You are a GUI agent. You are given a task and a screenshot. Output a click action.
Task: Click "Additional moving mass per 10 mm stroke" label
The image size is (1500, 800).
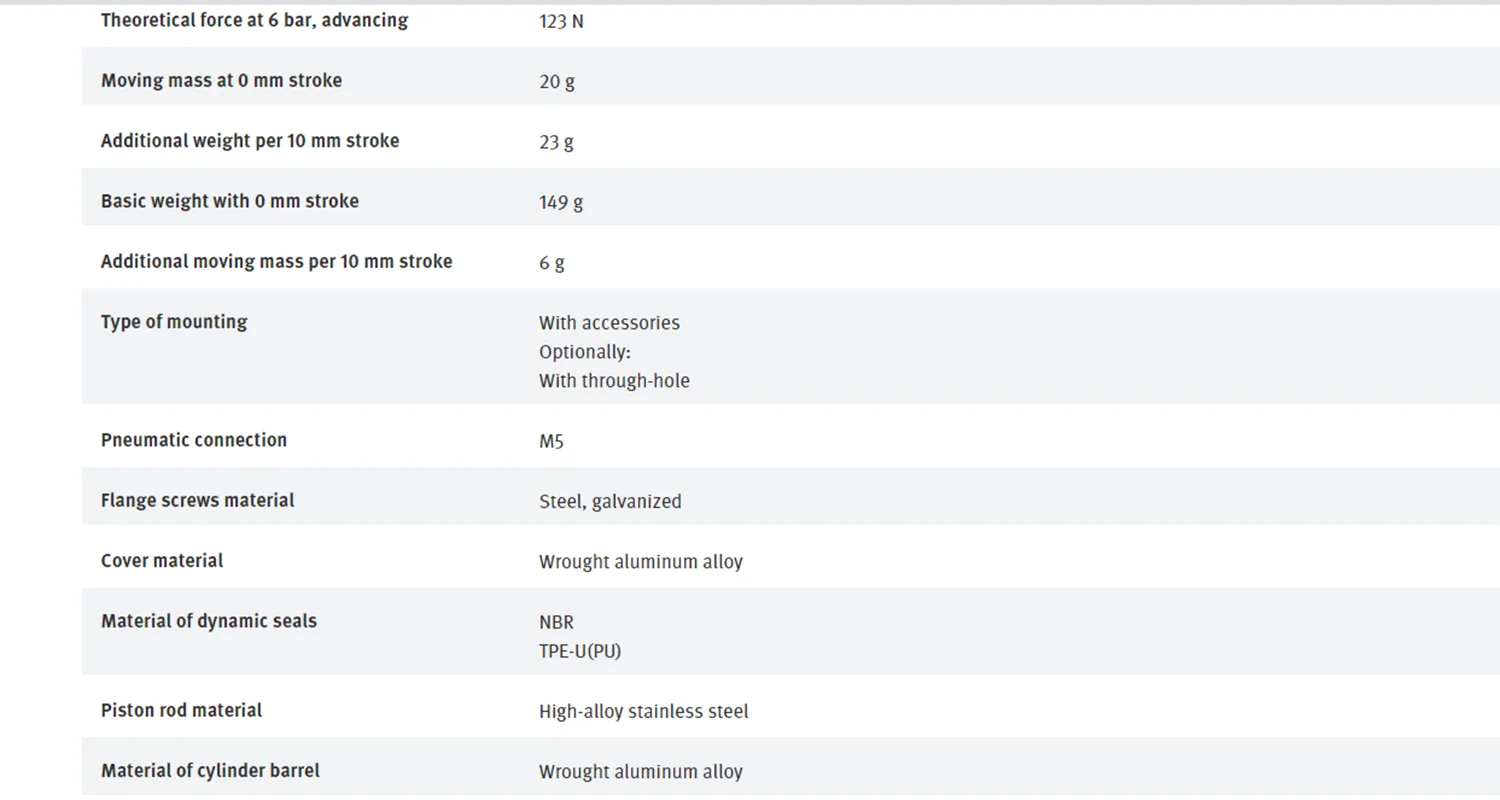pos(276,262)
